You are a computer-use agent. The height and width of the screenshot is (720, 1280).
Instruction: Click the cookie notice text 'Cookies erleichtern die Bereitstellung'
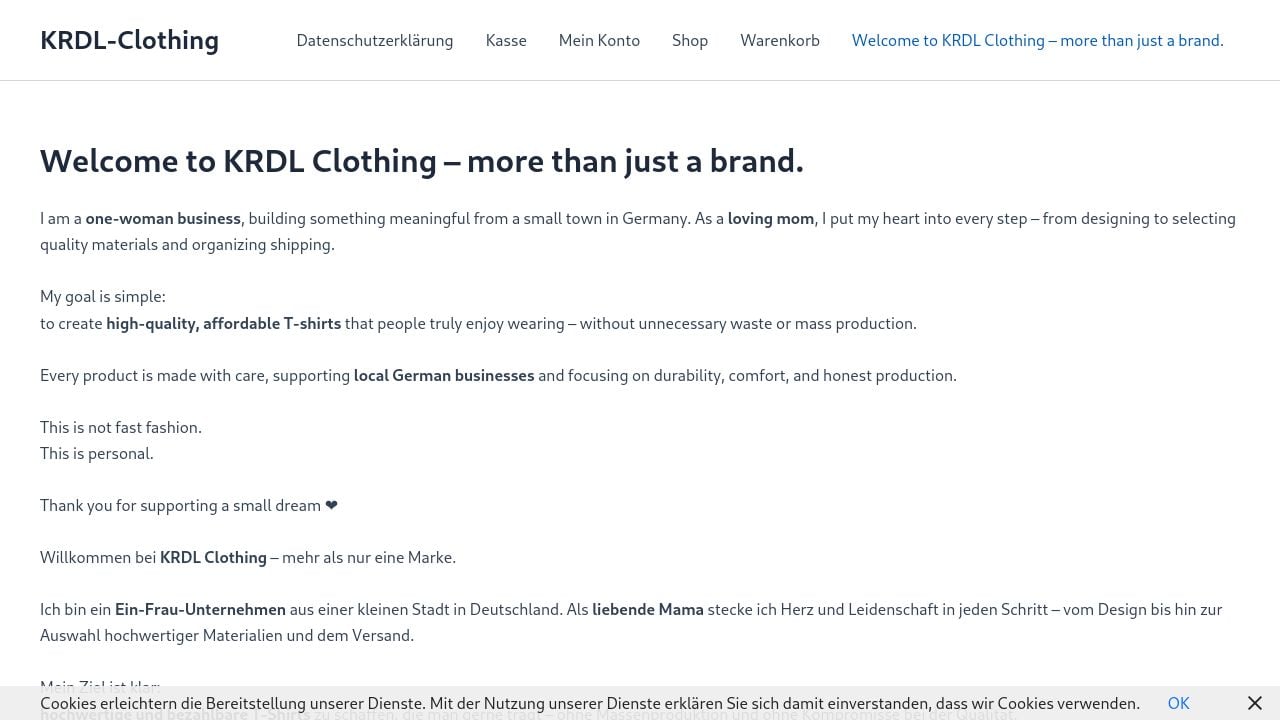tap(590, 703)
